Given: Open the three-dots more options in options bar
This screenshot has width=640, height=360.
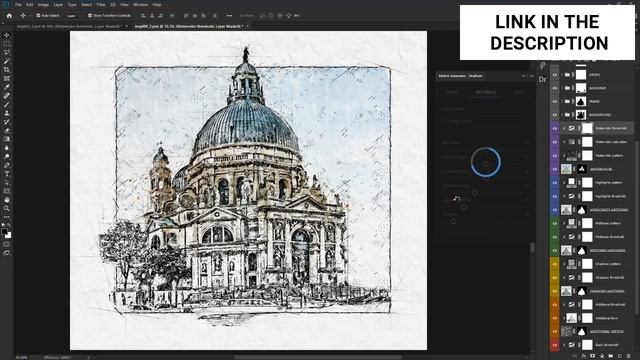Looking at the screenshot, I should click(229, 16).
